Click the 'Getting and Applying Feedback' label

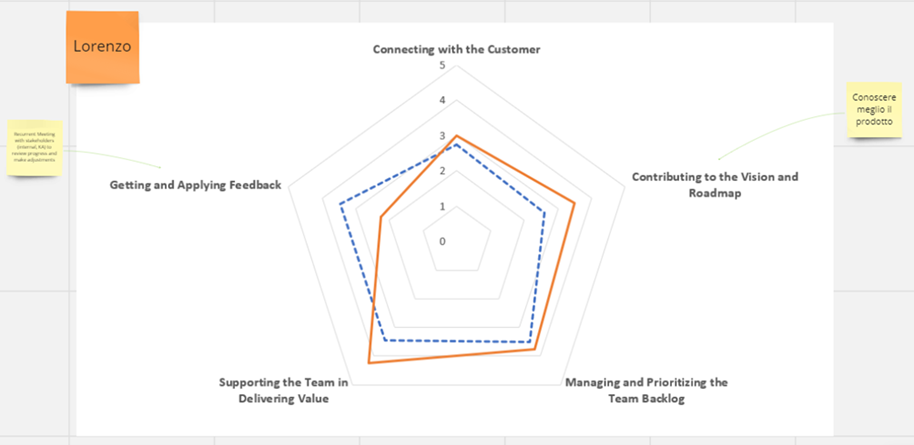pos(196,185)
